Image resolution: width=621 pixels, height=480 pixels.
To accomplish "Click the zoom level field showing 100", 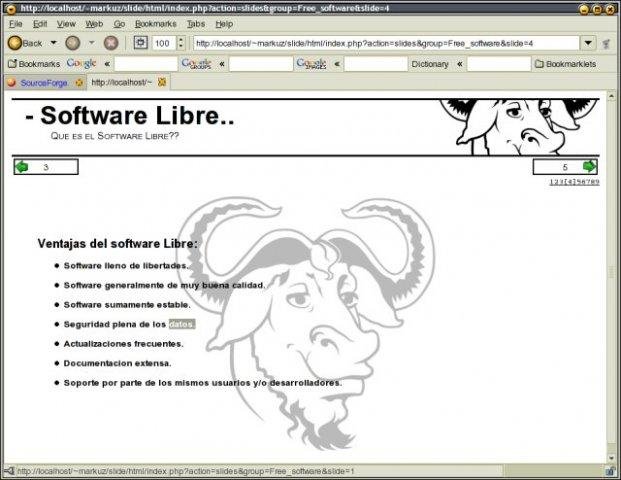I will coord(164,43).
